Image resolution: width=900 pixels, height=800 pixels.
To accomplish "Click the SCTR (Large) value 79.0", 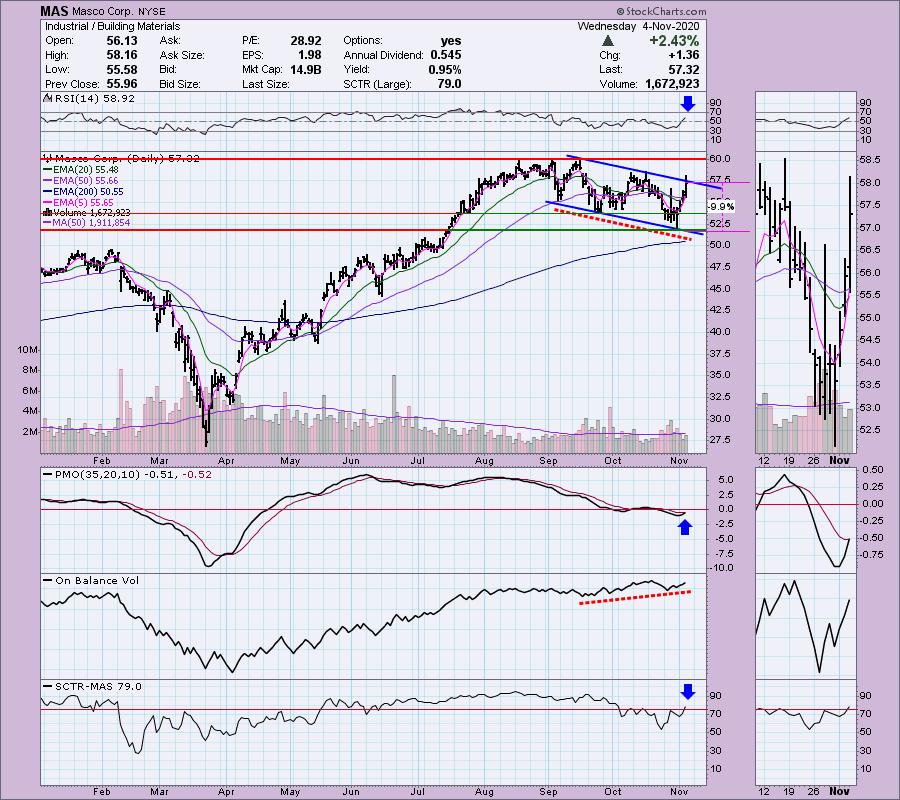I will click(x=449, y=84).
